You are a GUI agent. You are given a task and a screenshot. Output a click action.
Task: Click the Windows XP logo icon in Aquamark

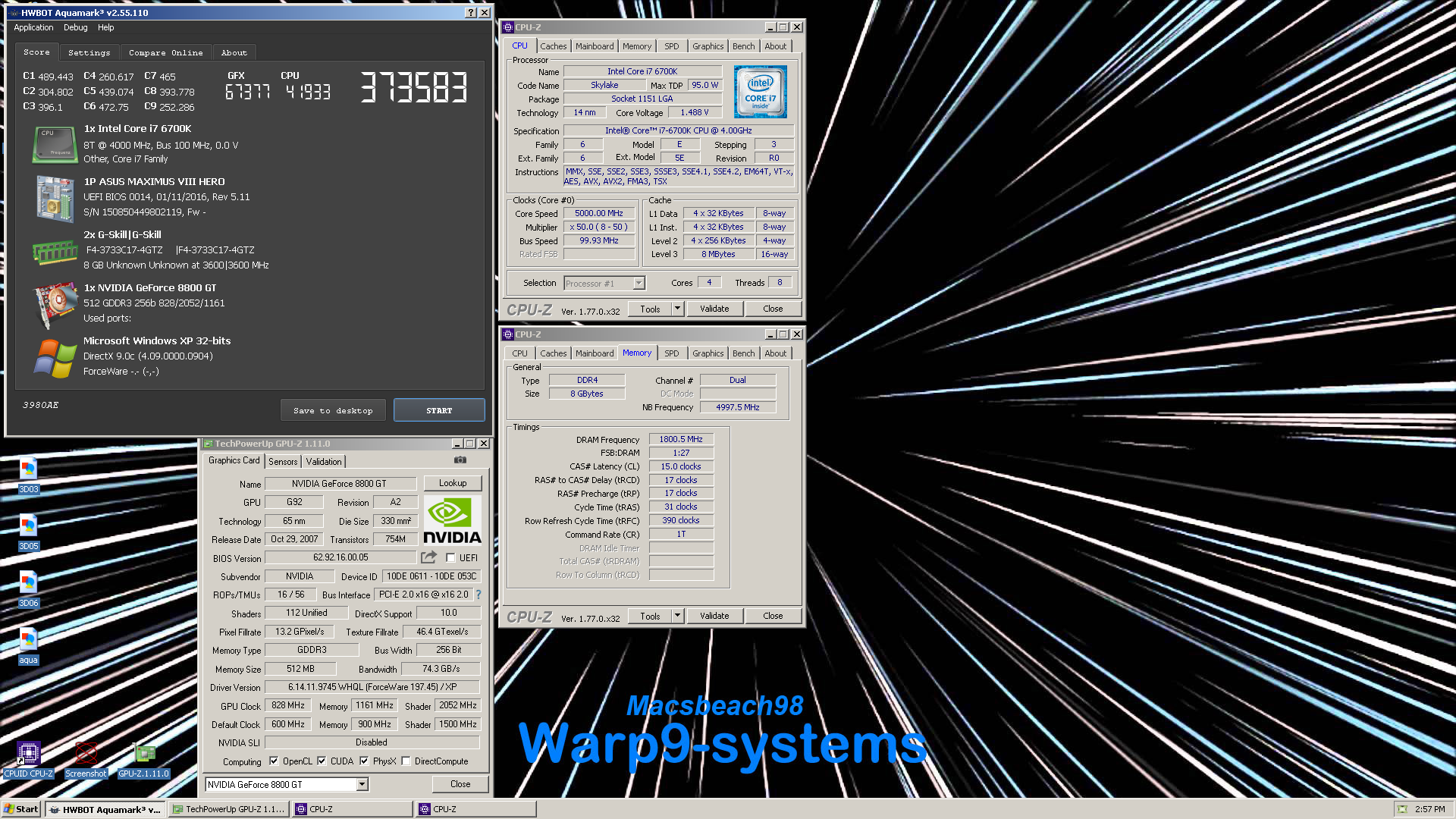(x=55, y=357)
